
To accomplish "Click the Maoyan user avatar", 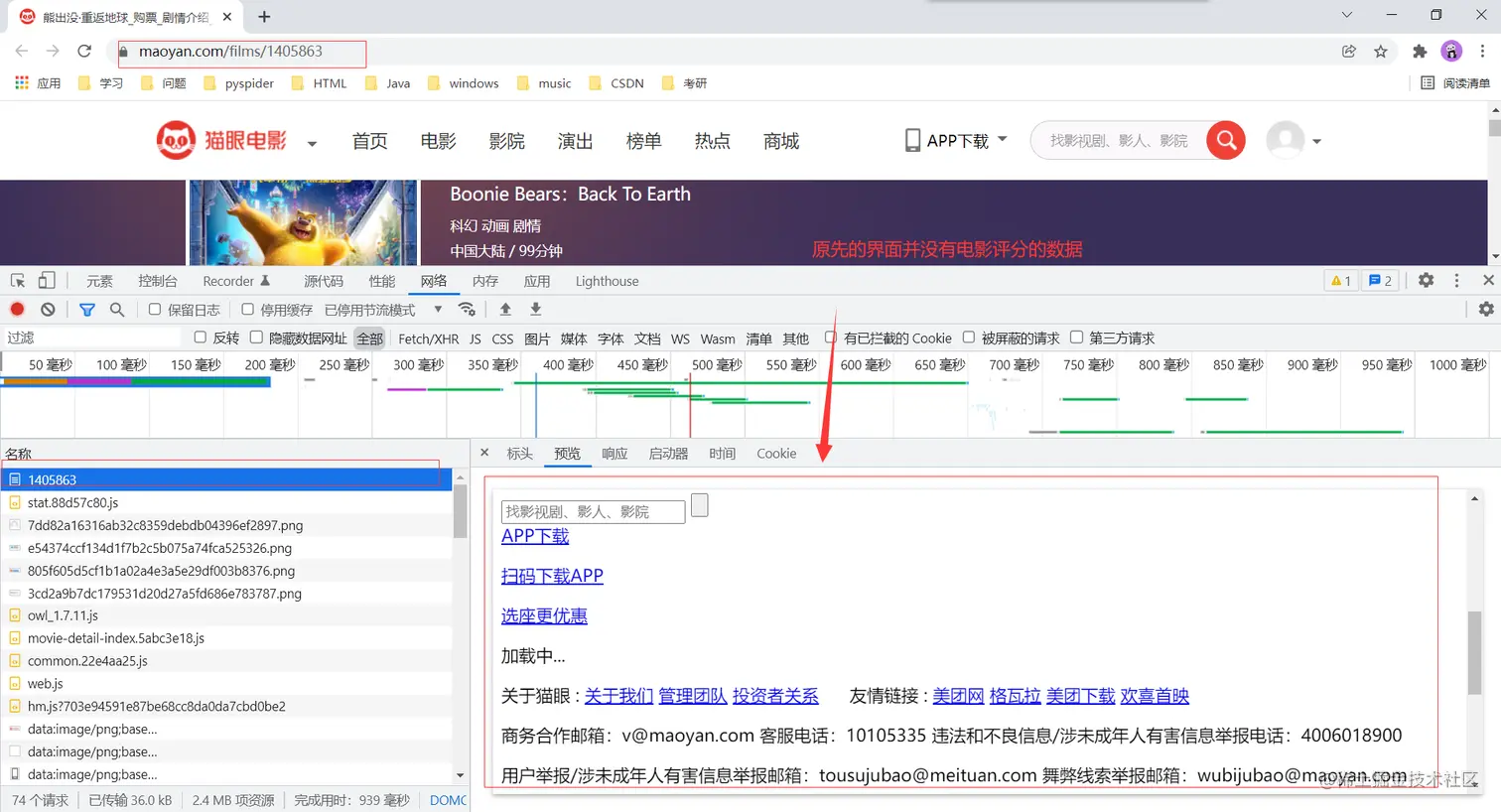I will (x=1286, y=140).
